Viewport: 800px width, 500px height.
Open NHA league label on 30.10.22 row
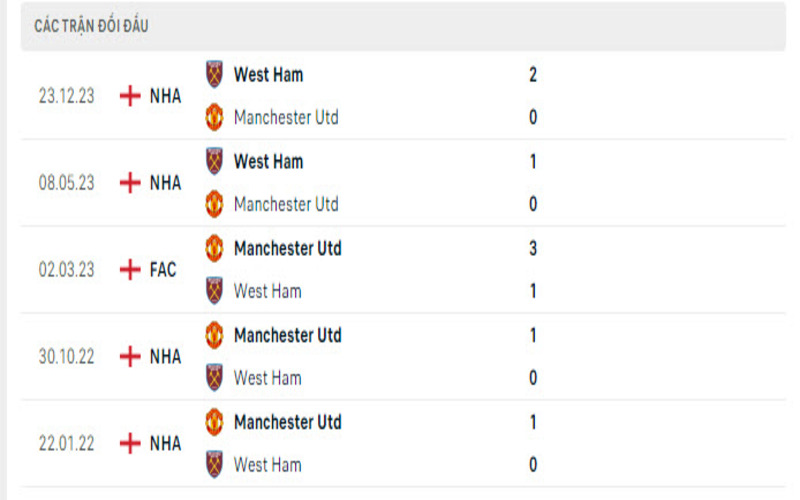coord(165,357)
